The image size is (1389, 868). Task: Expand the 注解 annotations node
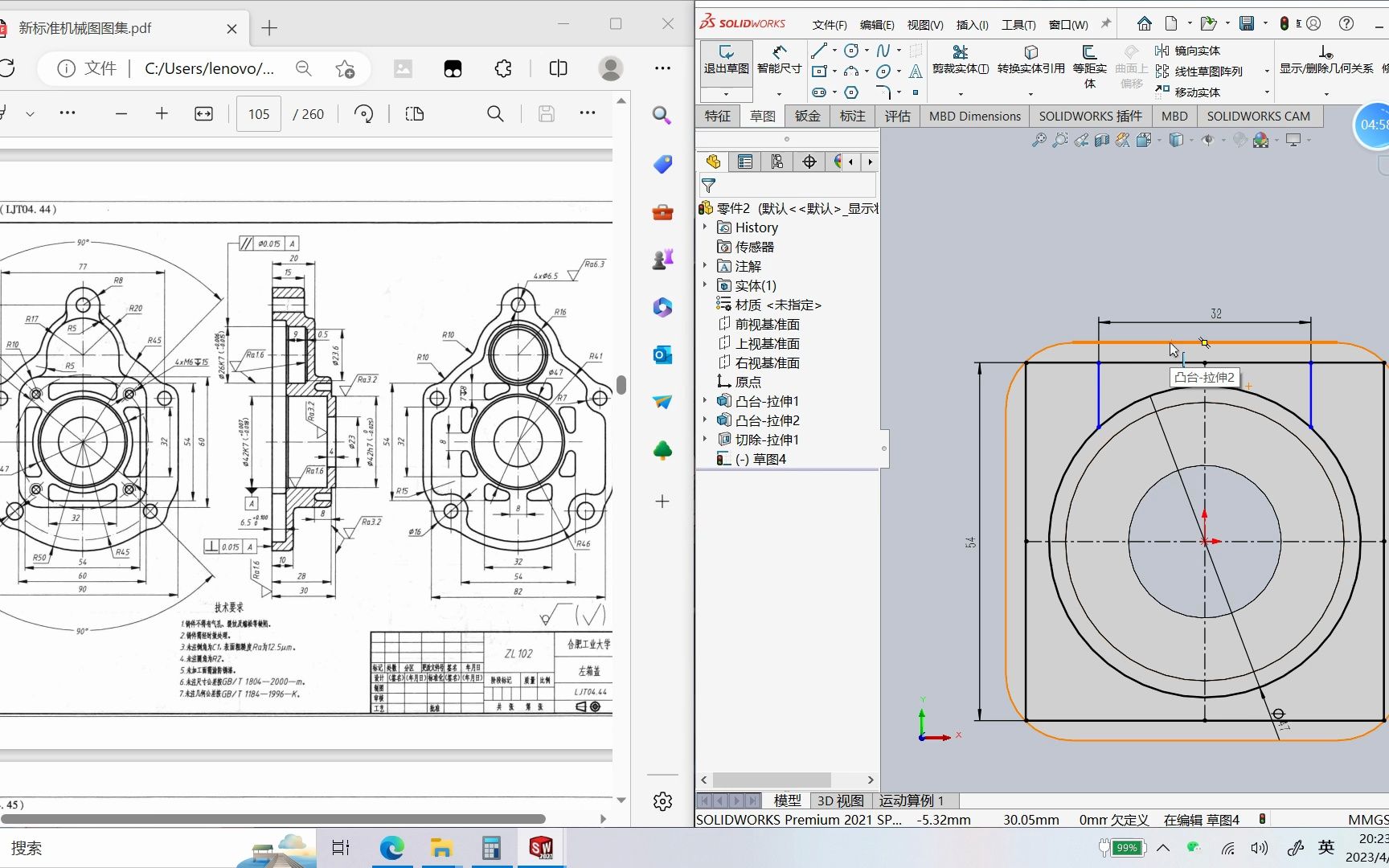click(x=705, y=266)
